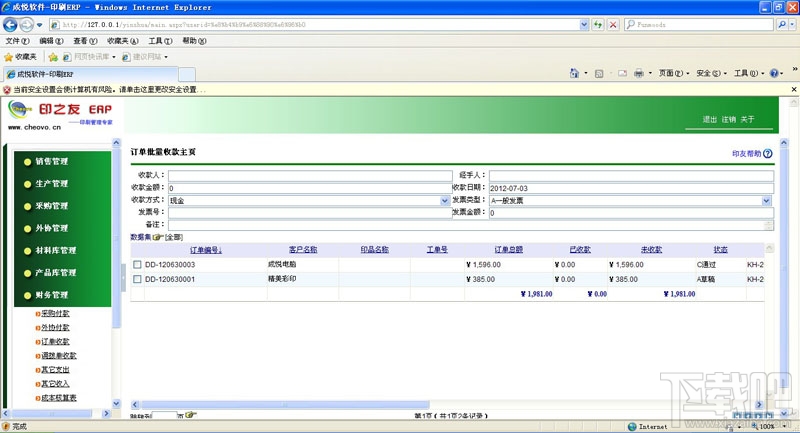The height and width of the screenshot is (433, 800).
Task: Click the RSS feeds icon in command bar
Action: tap(599, 73)
